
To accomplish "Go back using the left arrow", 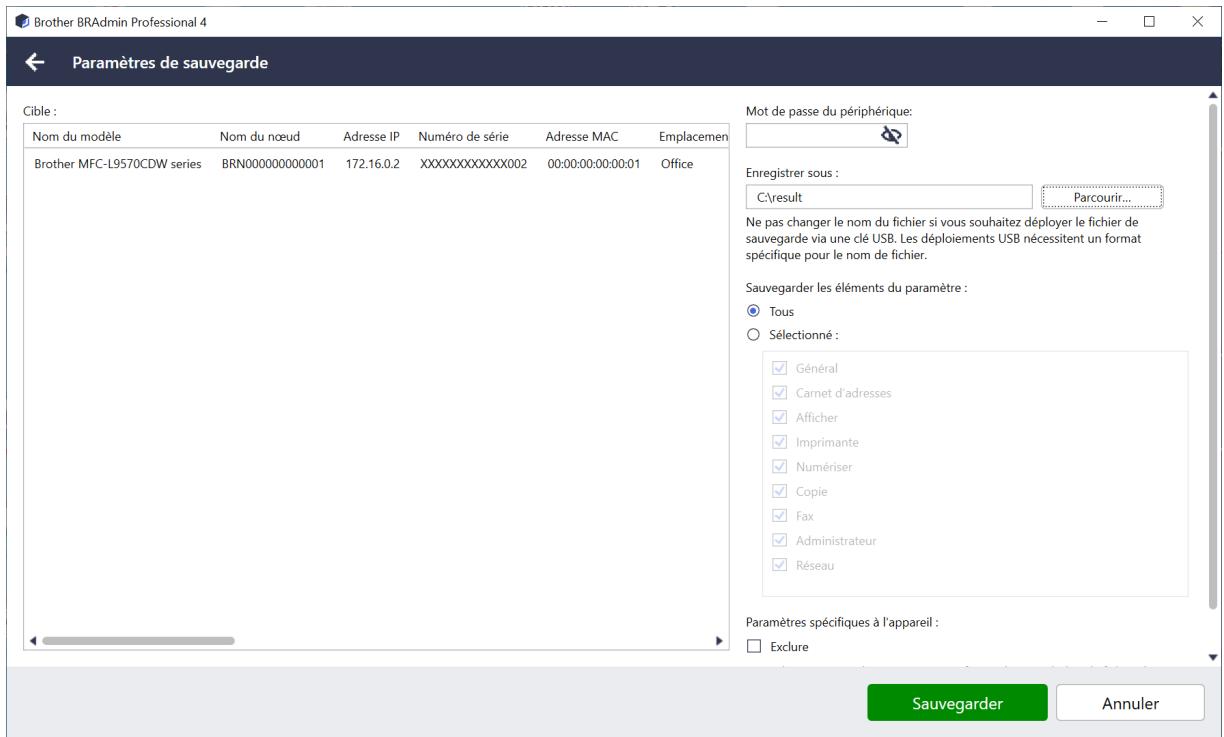I will coord(35,63).
